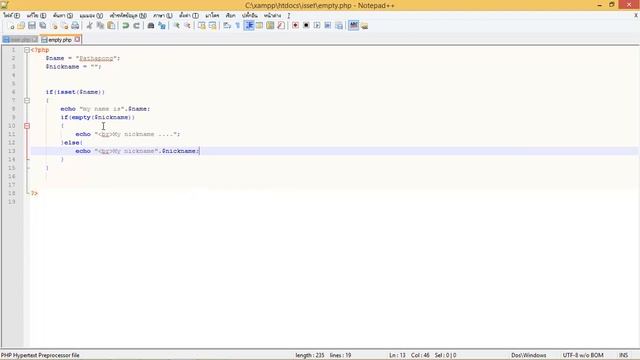Redo the edit via toolbar arrow
This screenshot has width=640, height=360.
click(x=136, y=26)
